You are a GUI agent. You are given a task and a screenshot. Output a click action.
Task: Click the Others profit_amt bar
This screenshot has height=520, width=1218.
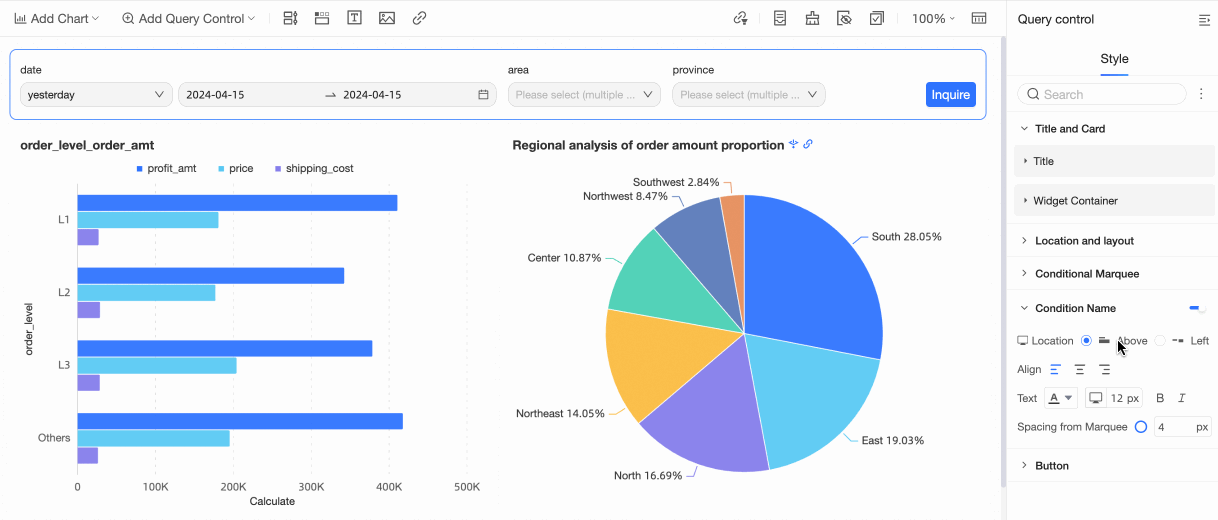click(240, 421)
